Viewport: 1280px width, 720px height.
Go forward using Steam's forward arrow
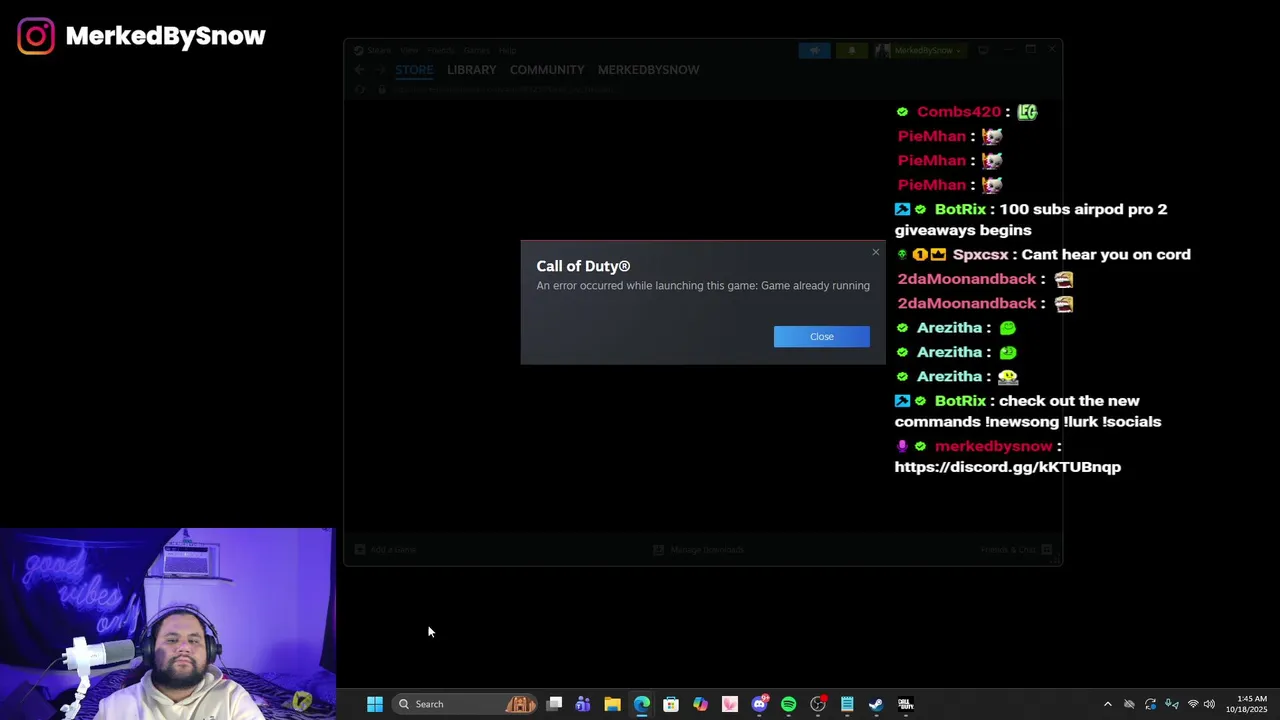(x=381, y=70)
